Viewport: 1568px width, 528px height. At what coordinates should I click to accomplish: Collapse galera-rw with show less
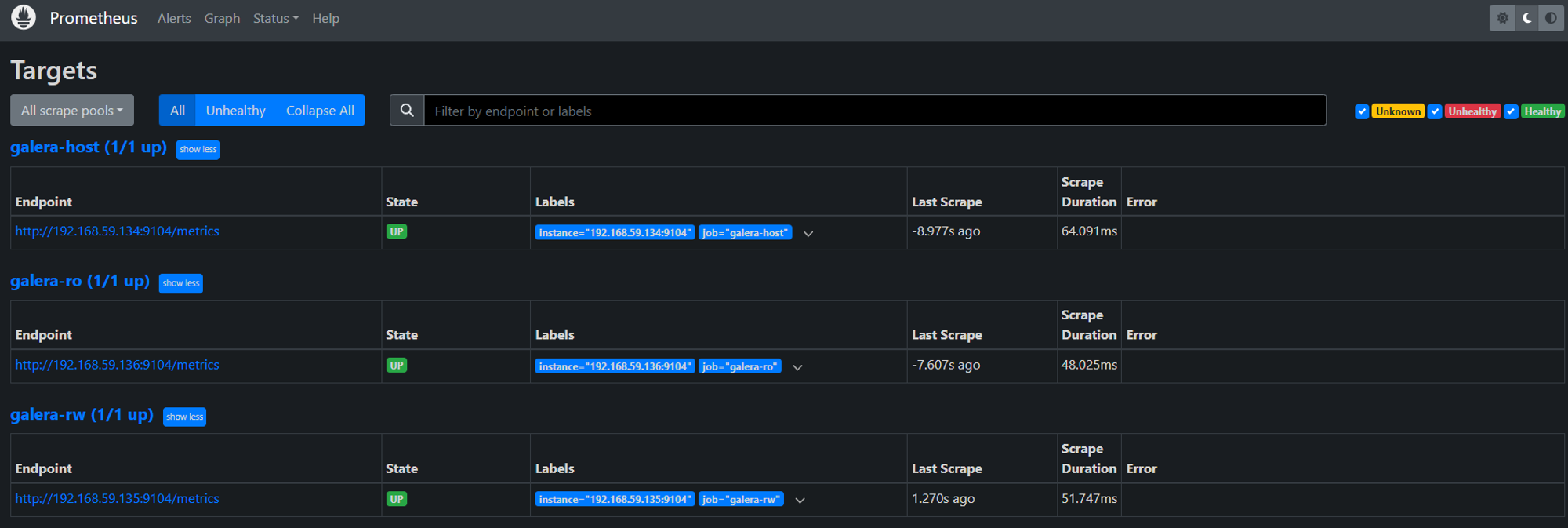(185, 417)
